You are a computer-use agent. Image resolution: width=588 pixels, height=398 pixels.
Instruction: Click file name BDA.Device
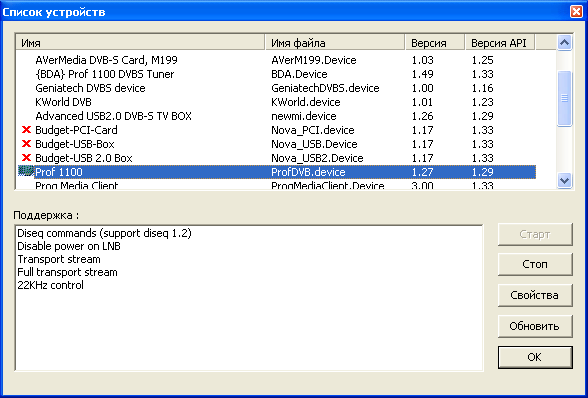click(299, 74)
